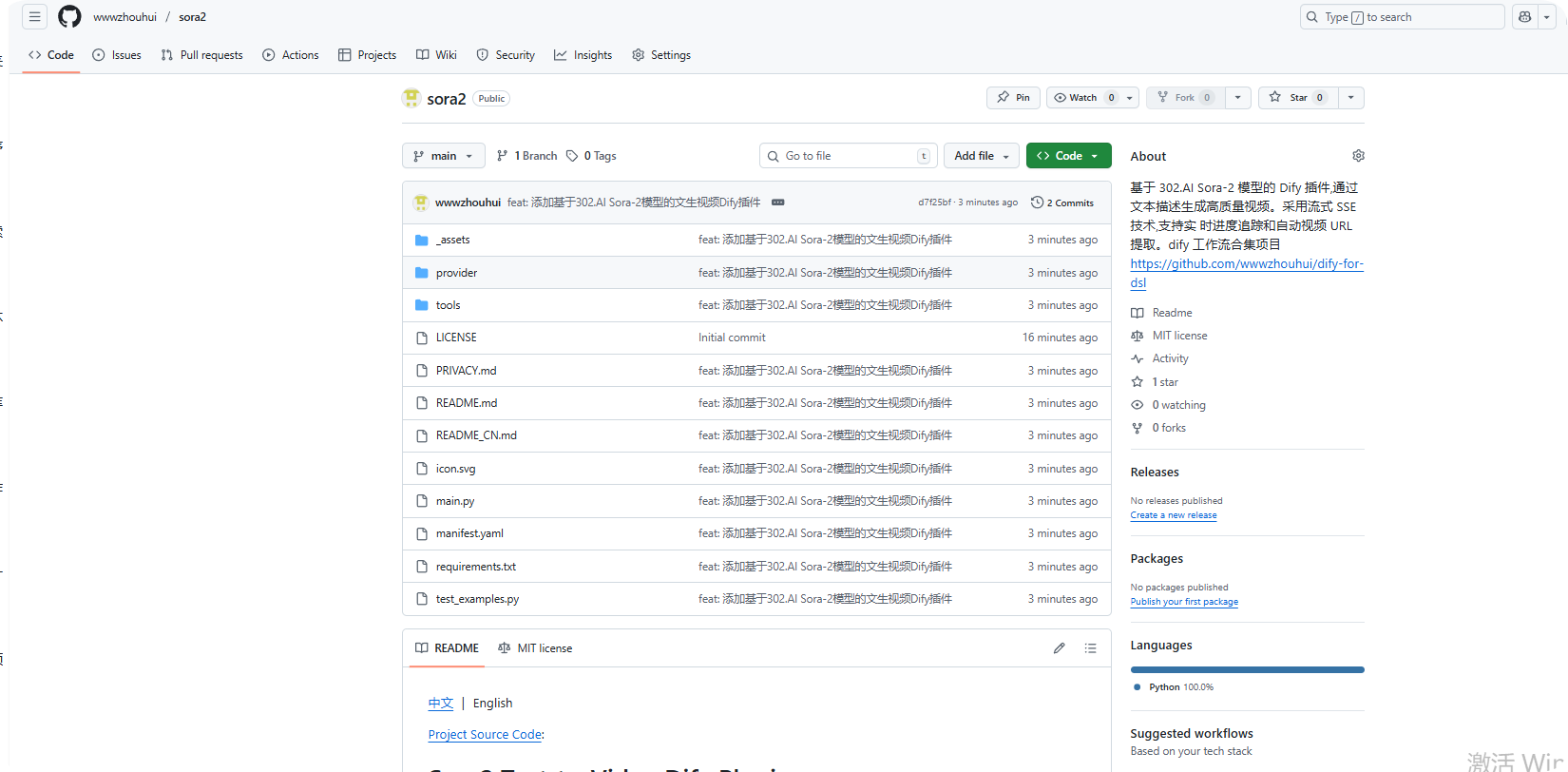This screenshot has height=772, width=1568.
Task: Open the requirements.txt file
Action: point(476,567)
